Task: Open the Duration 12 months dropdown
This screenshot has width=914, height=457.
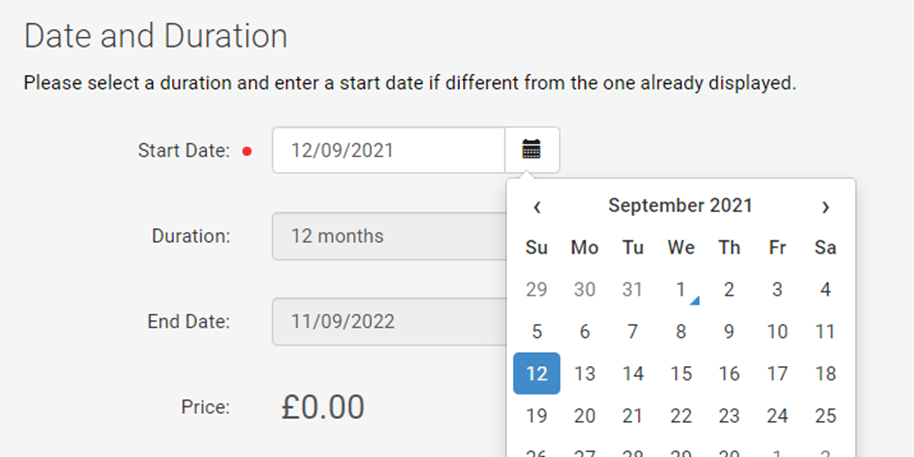Action: [x=389, y=236]
